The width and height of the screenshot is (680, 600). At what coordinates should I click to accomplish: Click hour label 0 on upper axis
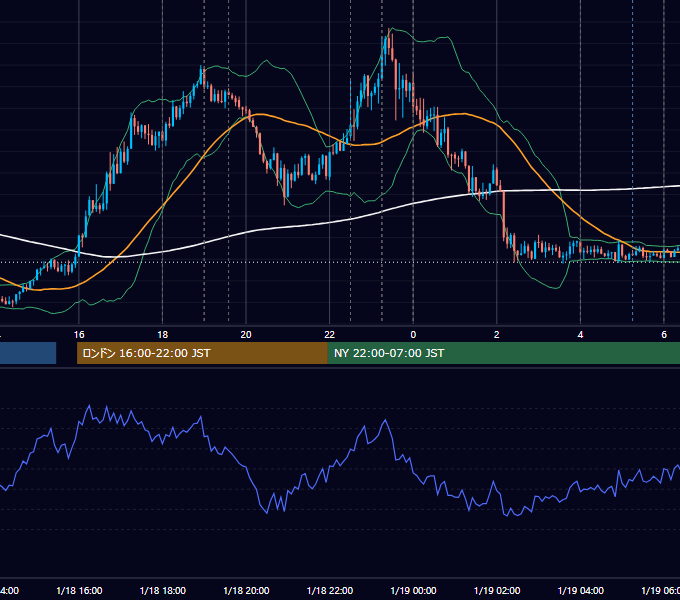tap(413, 335)
